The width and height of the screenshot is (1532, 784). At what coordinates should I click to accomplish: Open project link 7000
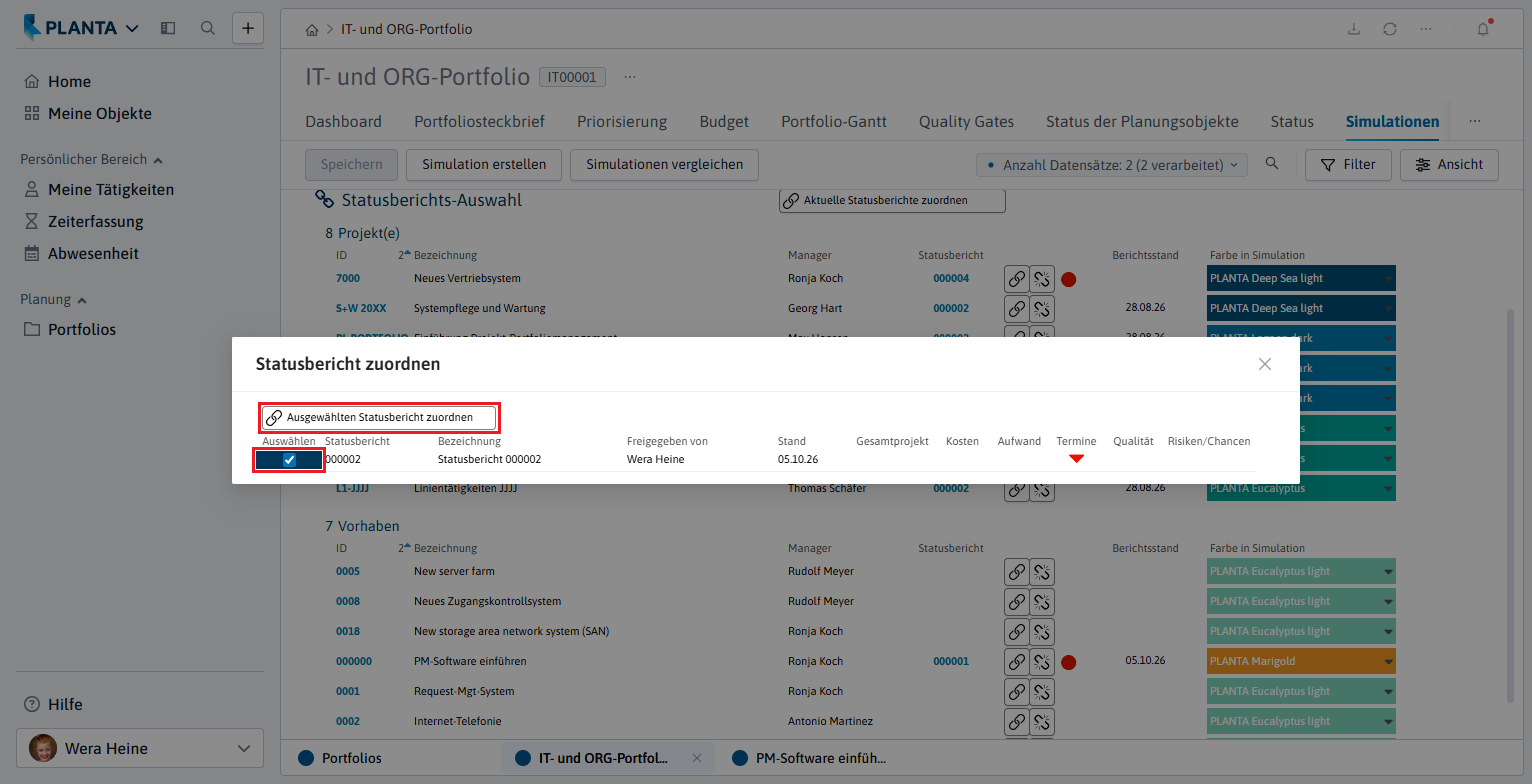[x=348, y=279]
